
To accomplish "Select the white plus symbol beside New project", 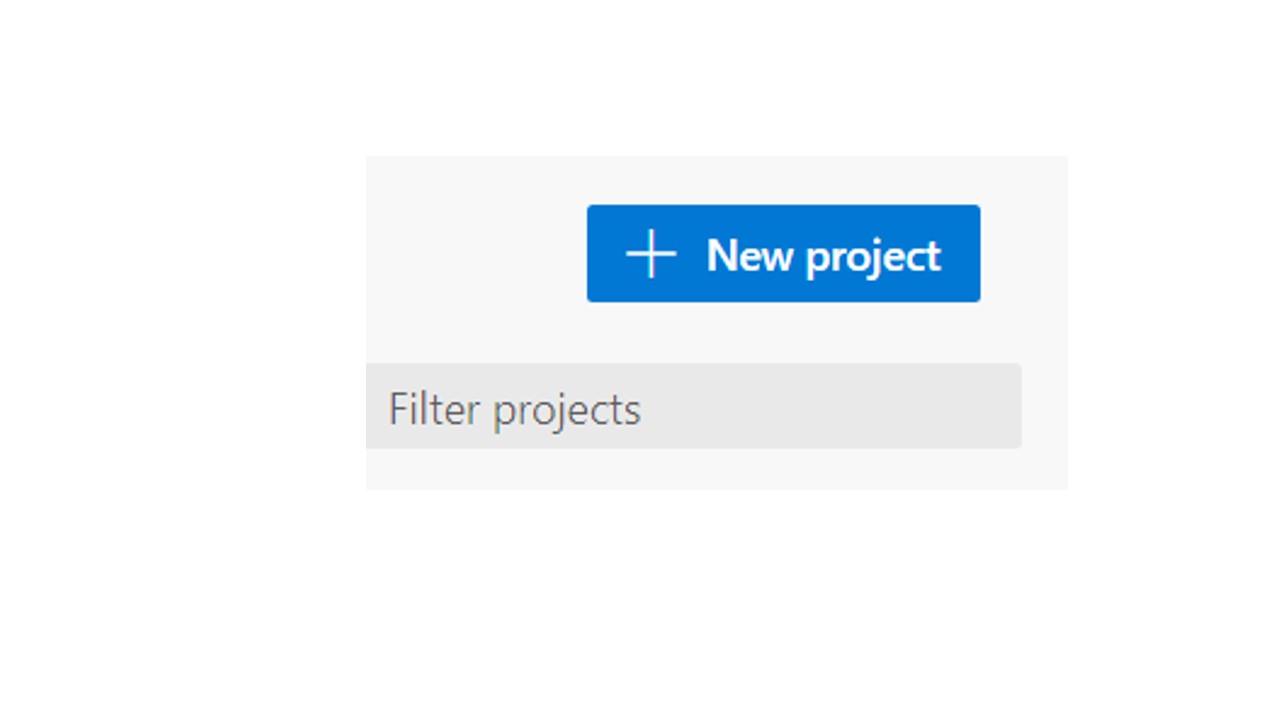I will [x=651, y=254].
